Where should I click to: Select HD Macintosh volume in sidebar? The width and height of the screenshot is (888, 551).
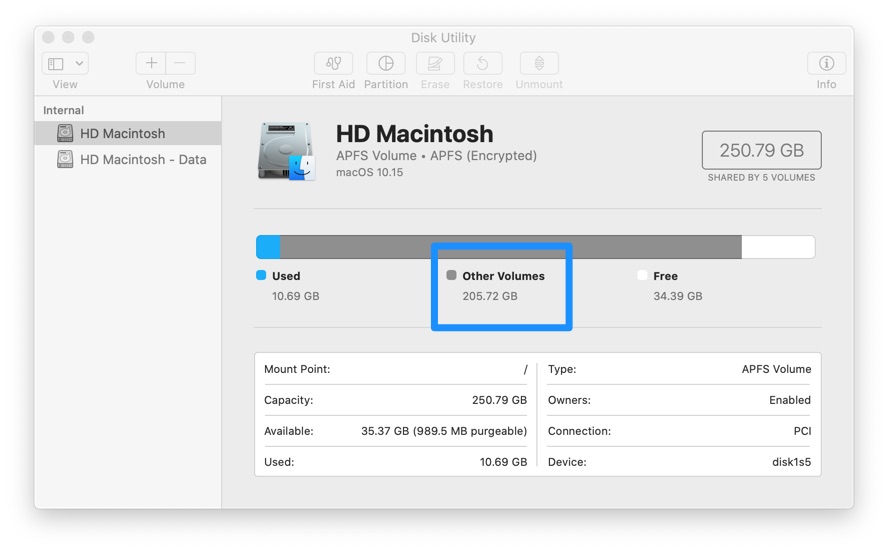(128, 133)
